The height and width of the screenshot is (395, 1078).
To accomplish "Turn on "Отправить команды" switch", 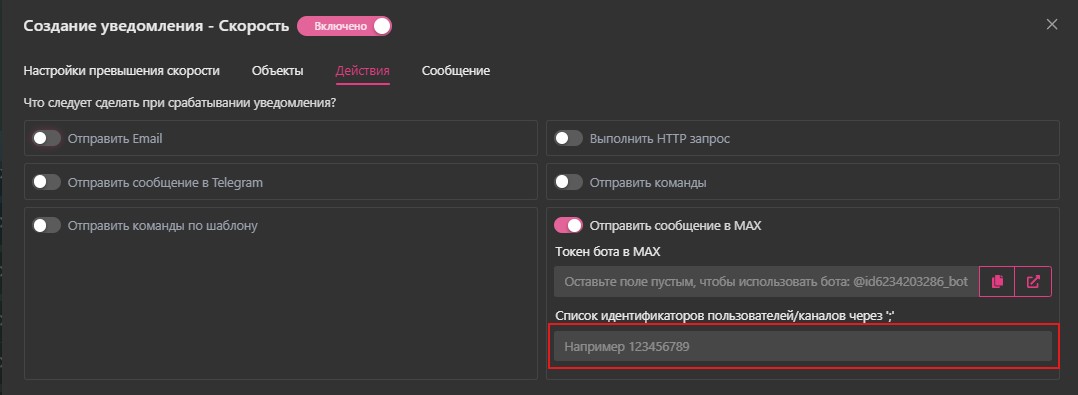I will coord(569,182).
